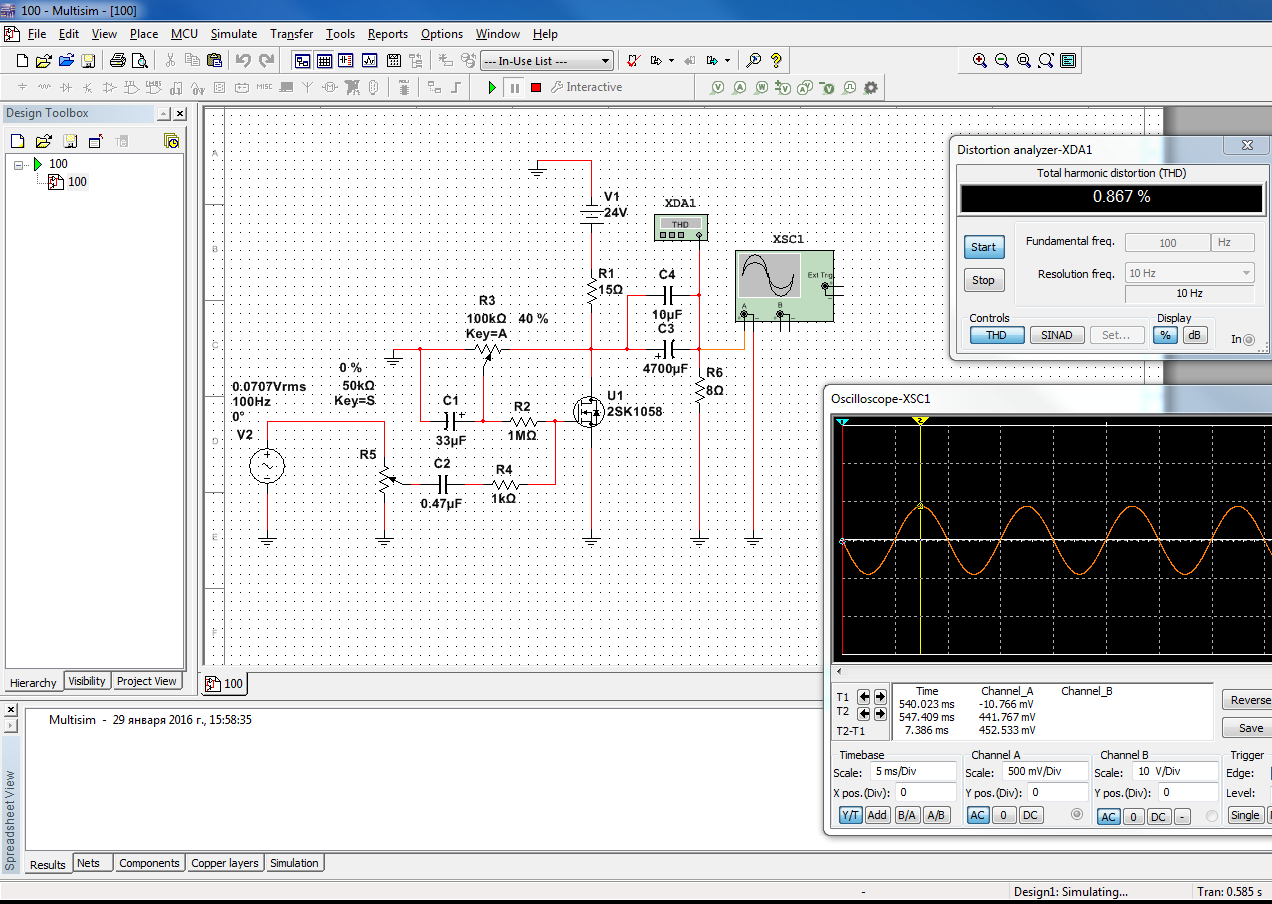Image resolution: width=1272 pixels, height=904 pixels.
Task: Open Design Toolbox panel options arrow
Action: tap(164, 114)
